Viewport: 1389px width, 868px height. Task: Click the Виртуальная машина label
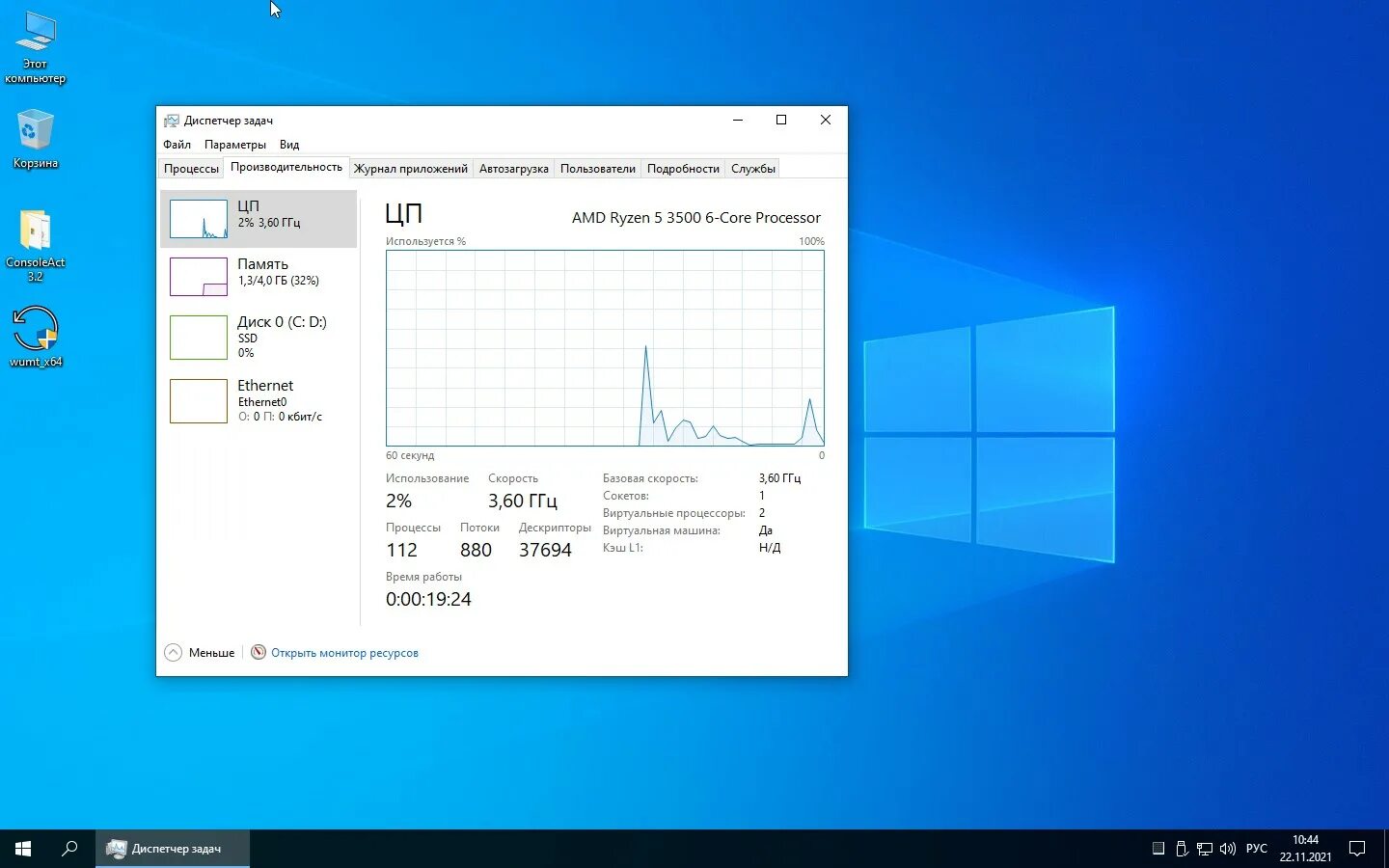pyautogui.click(x=662, y=530)
